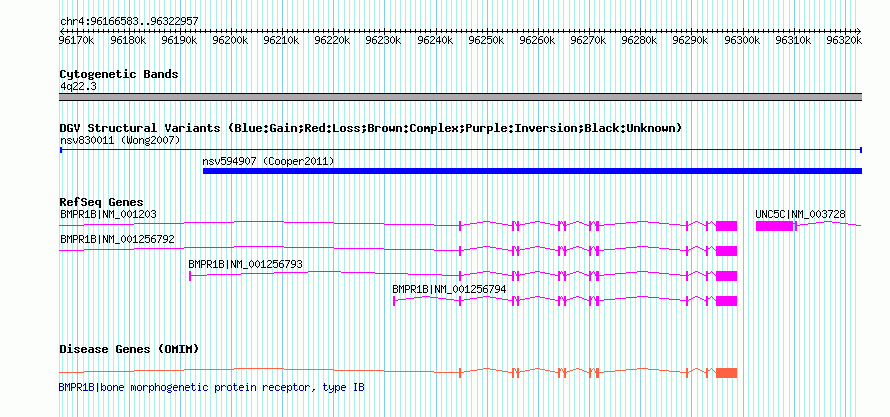This screenshot has width=890, height=417.
Task: Click the chr4:96166583..96322957 coordinates label
Action: pyautogui.click(x=129, y=22)
